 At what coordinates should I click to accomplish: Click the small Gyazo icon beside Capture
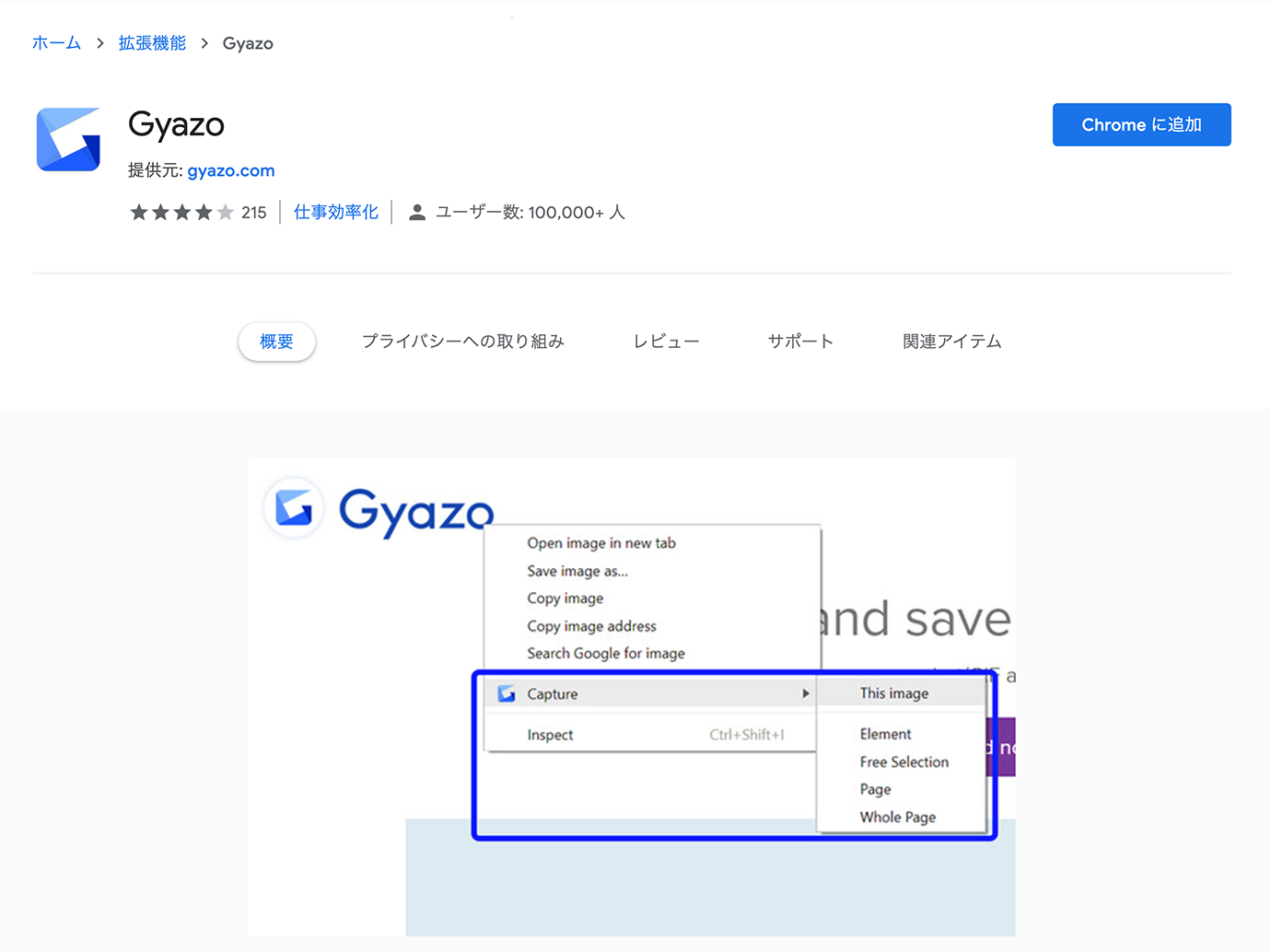click(507, 693)
